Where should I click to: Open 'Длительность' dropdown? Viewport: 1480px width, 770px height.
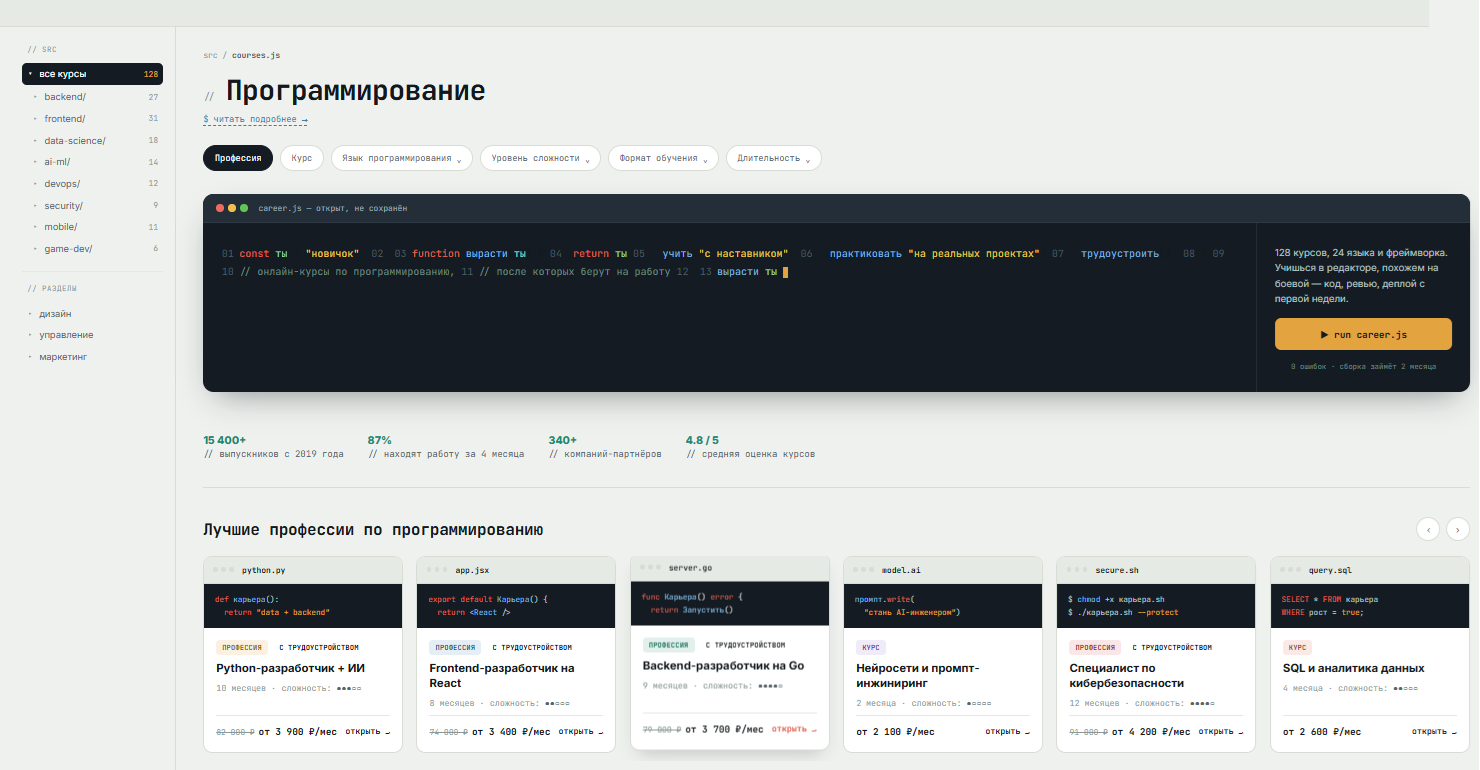click(774, 158)
